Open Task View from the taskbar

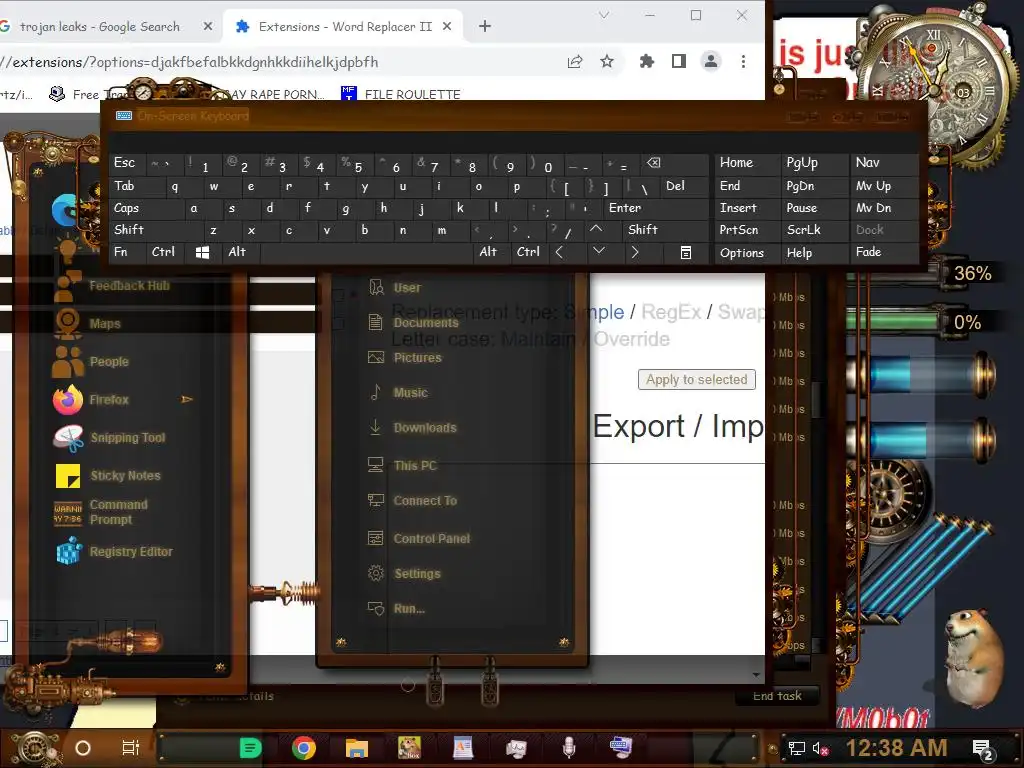131,748
